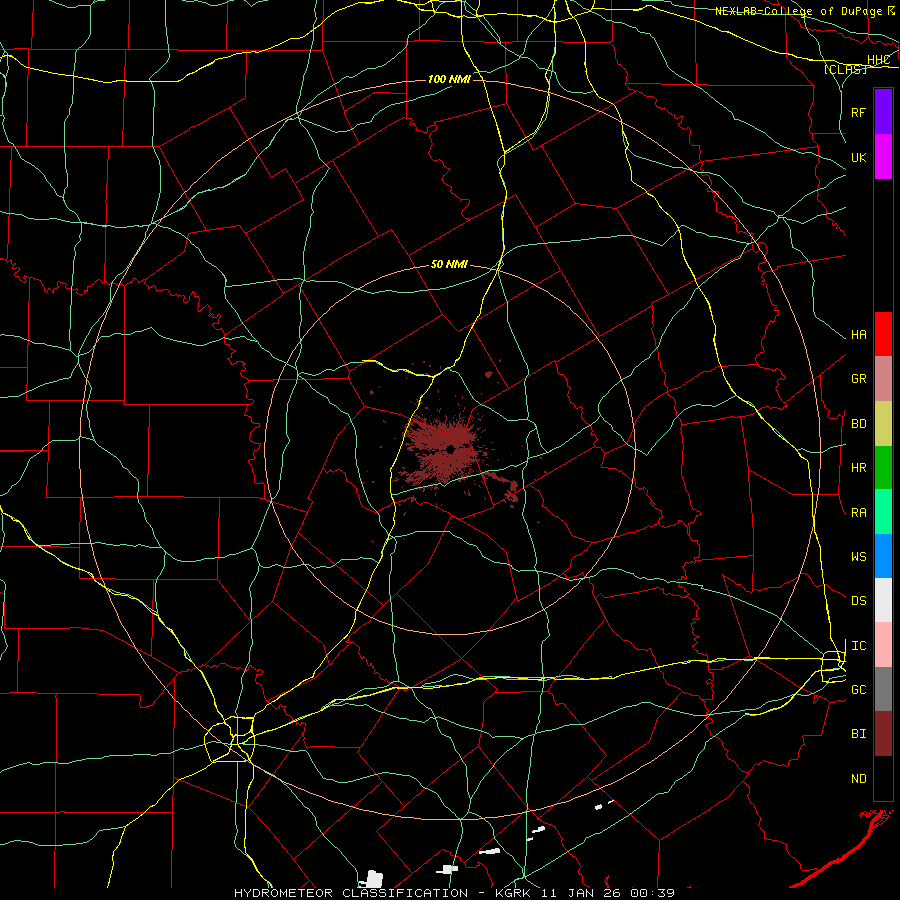This screenshot has width=900, height=900.
Task: Click the RF legend label
Action: pos(858,112)
